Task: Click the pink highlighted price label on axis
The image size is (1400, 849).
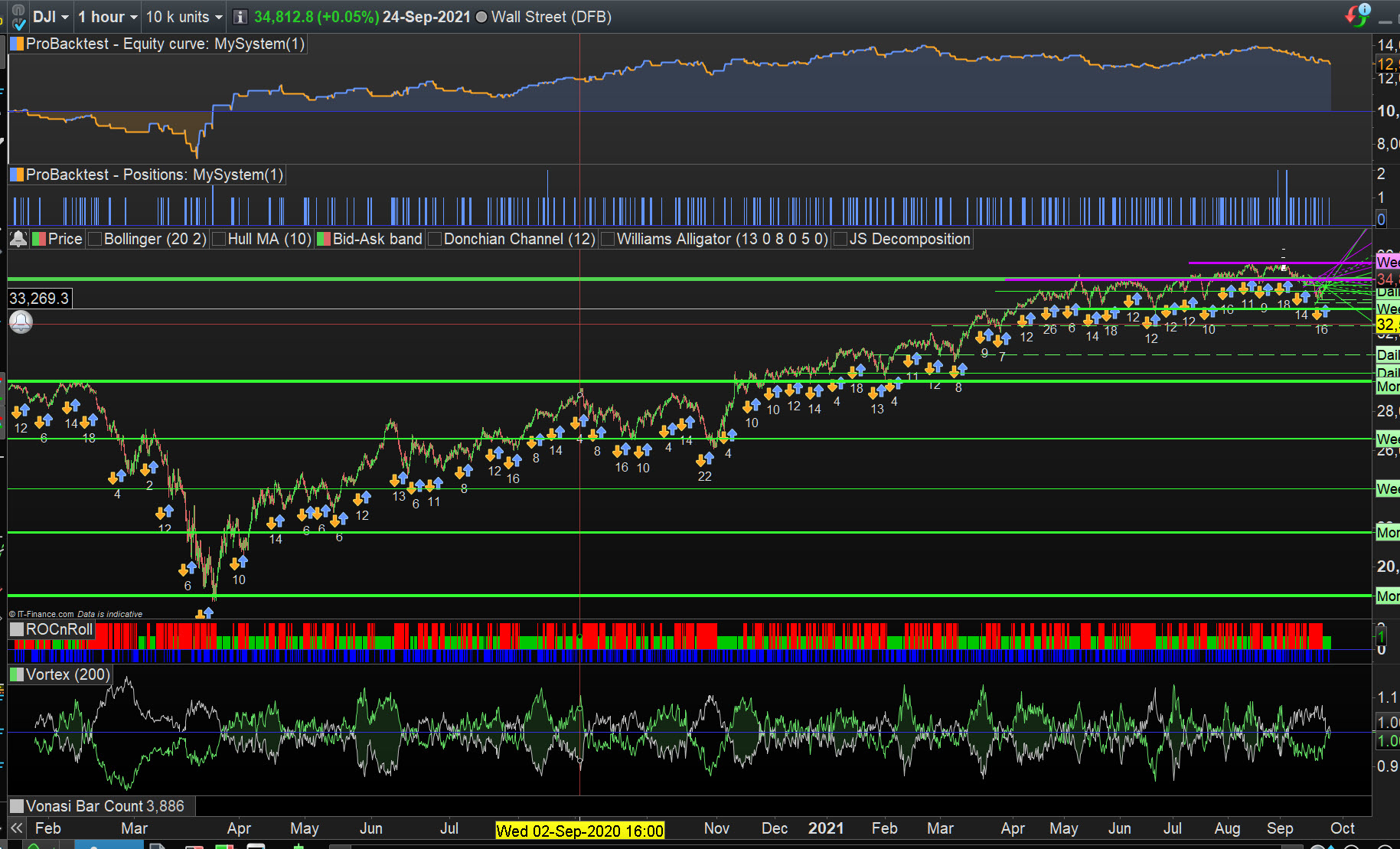Action: click(1388, 262)
